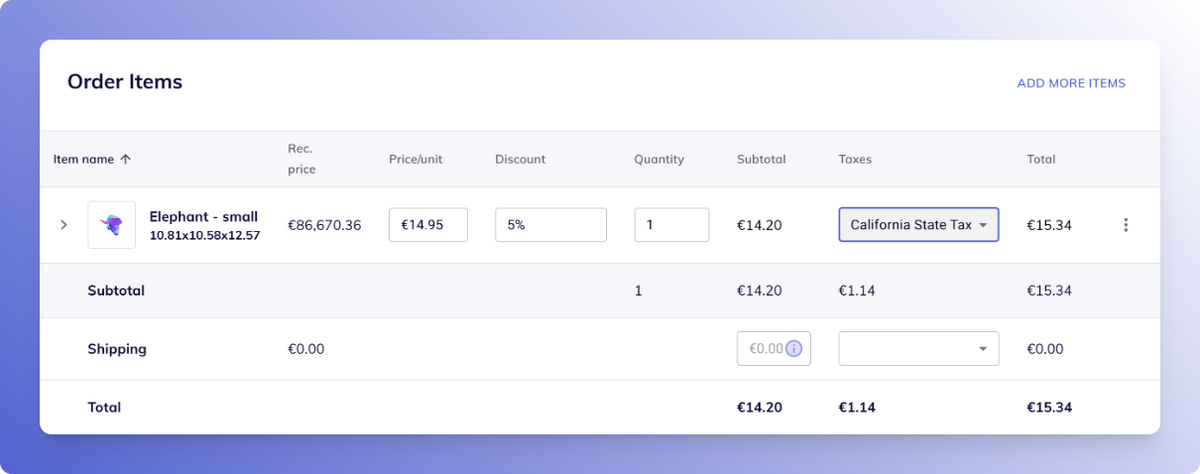Click the Discount field showing 5%

click(x=551, y=225)
